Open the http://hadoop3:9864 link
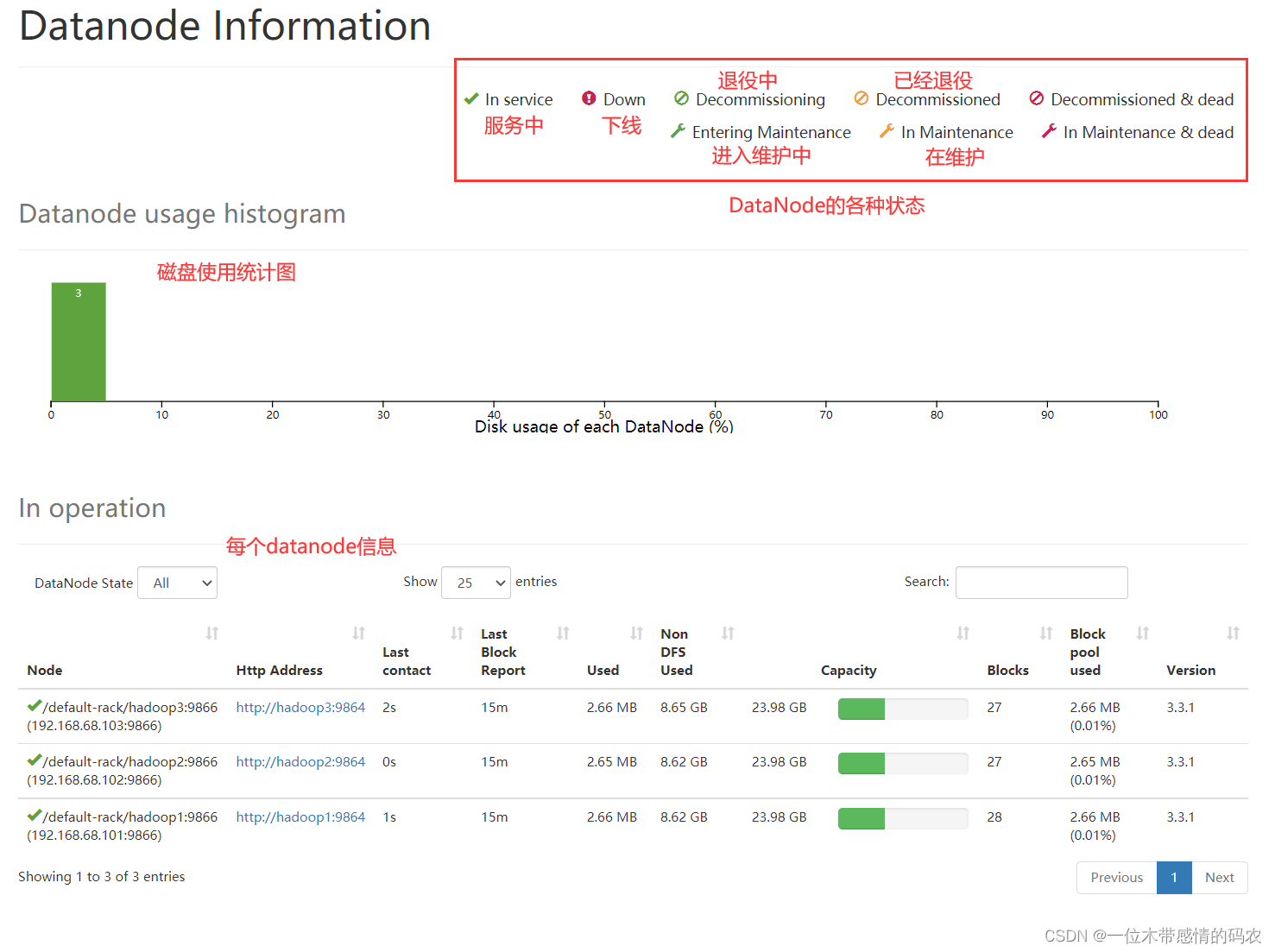The width and height of the screenshot is (1275, 952). (300, 708)
